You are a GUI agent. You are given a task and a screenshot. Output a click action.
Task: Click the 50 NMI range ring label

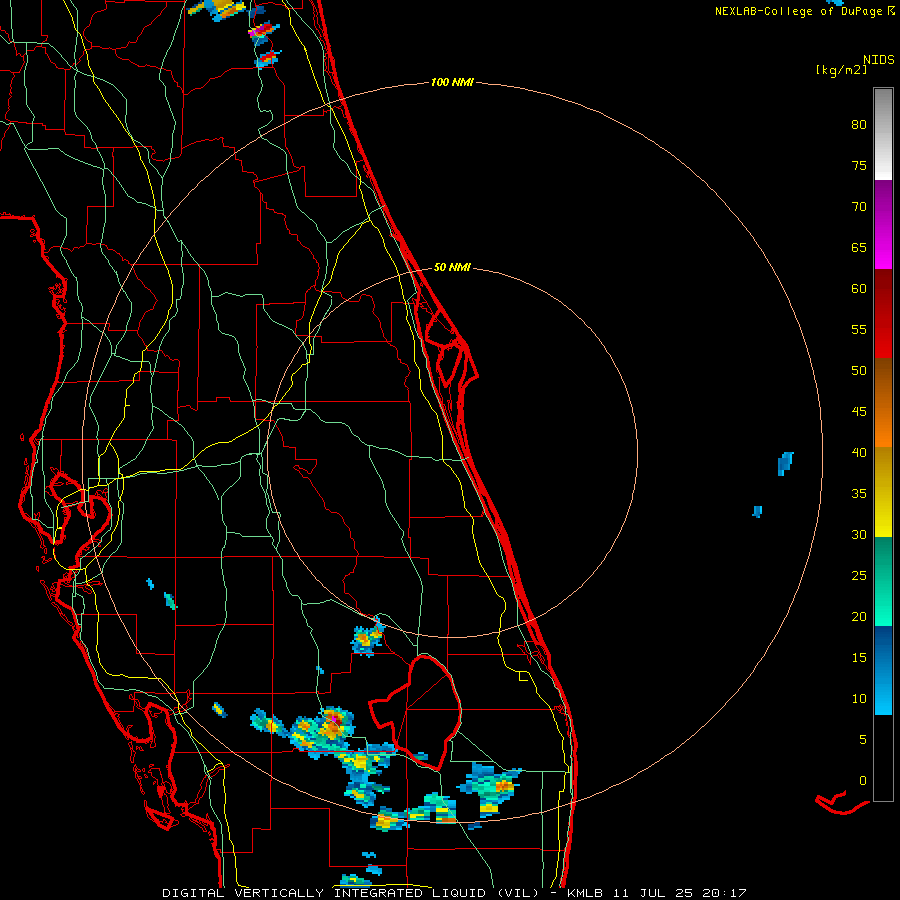(x=452, y=267)
